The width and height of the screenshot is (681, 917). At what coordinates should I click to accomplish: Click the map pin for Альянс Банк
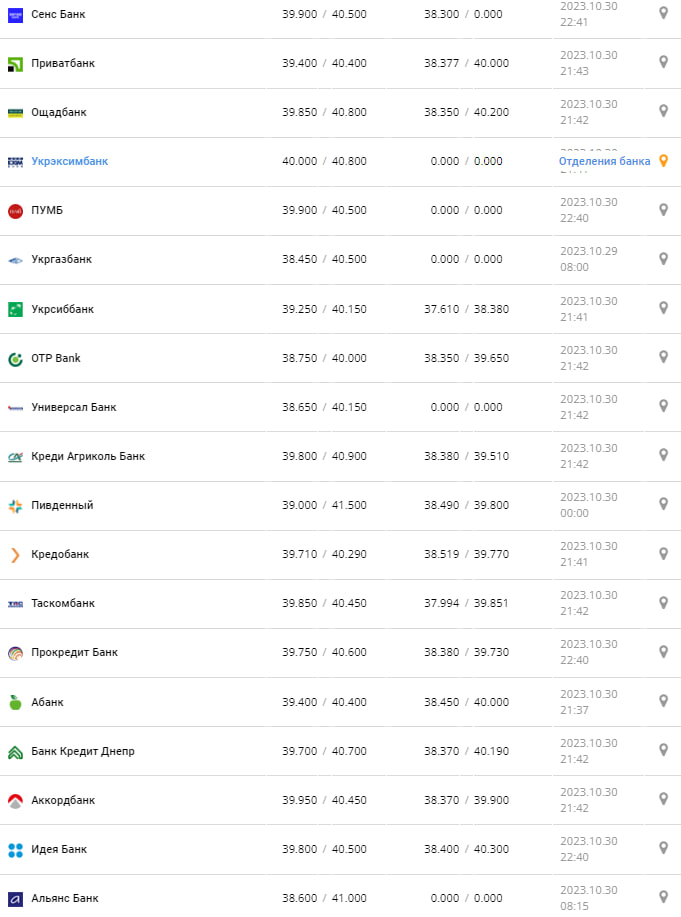click(662, 896)
